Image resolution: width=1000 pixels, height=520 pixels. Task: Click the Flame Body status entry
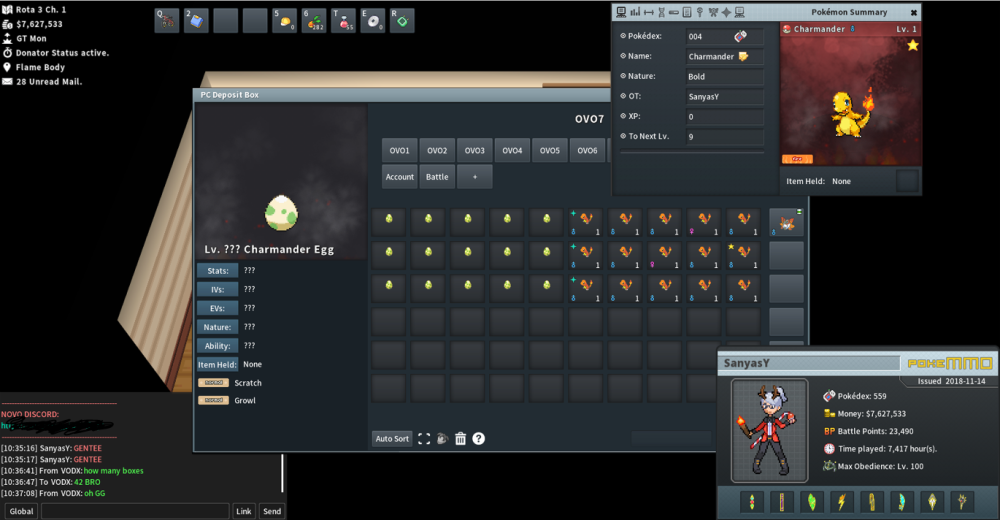[x=40, y=67]
